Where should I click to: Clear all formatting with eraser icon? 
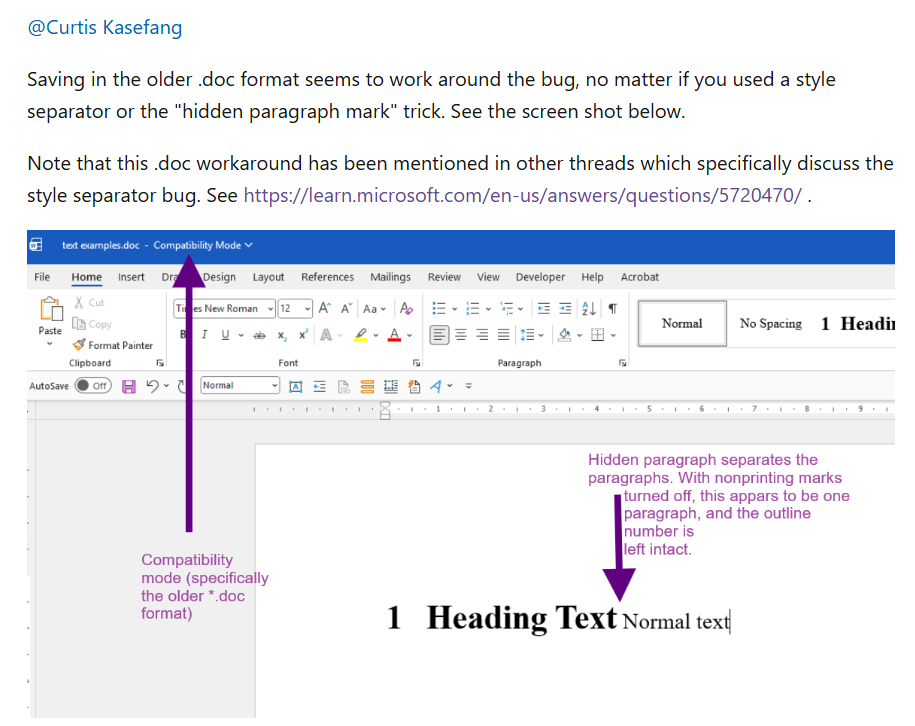click(406, 308)
